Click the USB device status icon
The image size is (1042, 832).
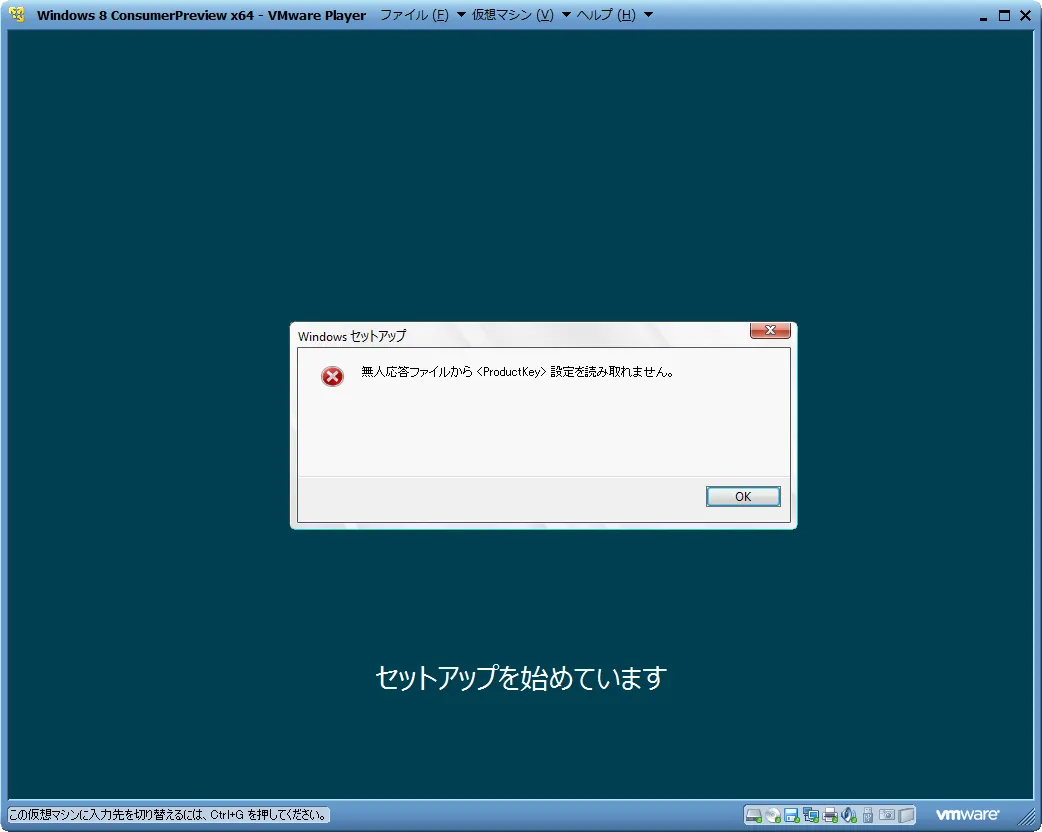click(x=868, y=815)
